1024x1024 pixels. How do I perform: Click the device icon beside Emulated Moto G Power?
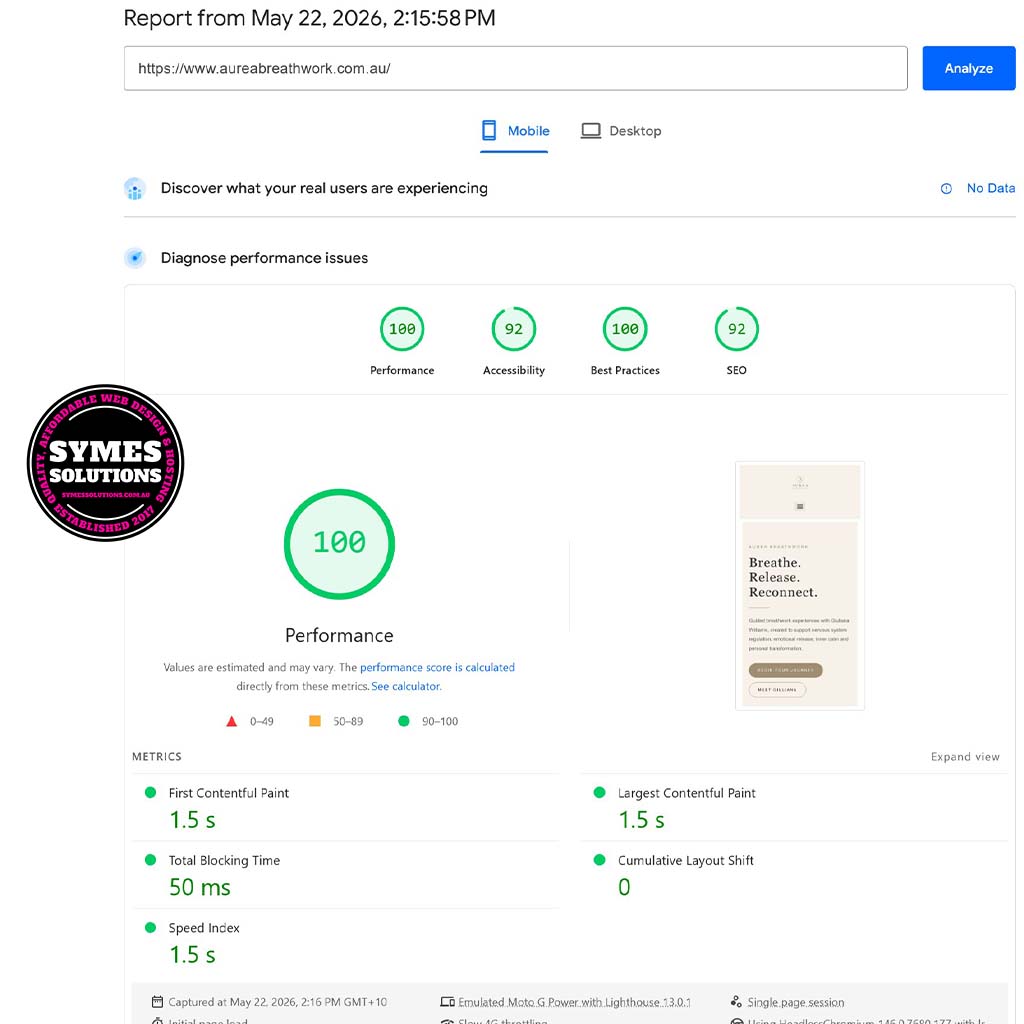tap(447, 1002)
